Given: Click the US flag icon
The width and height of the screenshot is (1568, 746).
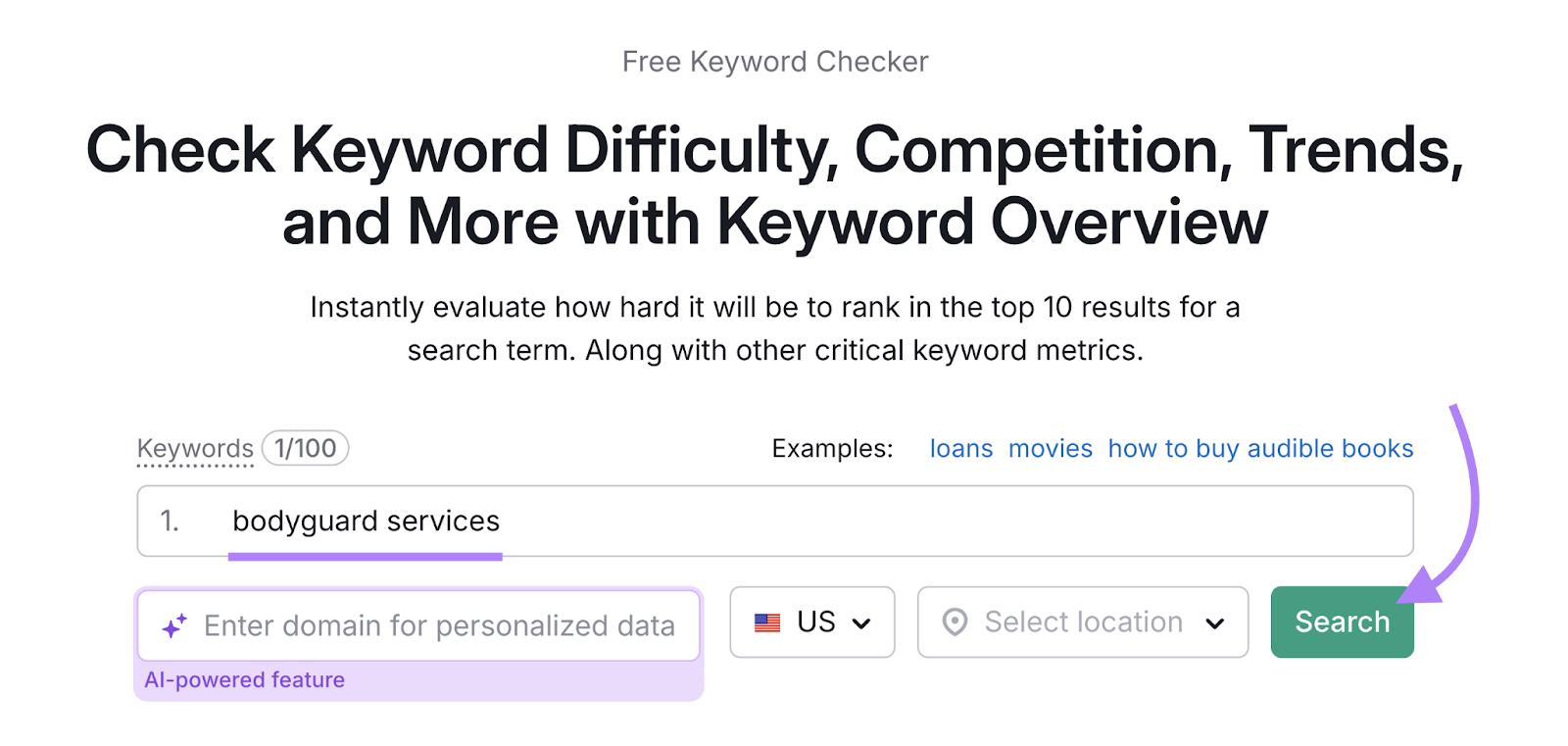Looking at the screenshot, I should (x=768, y=622).
